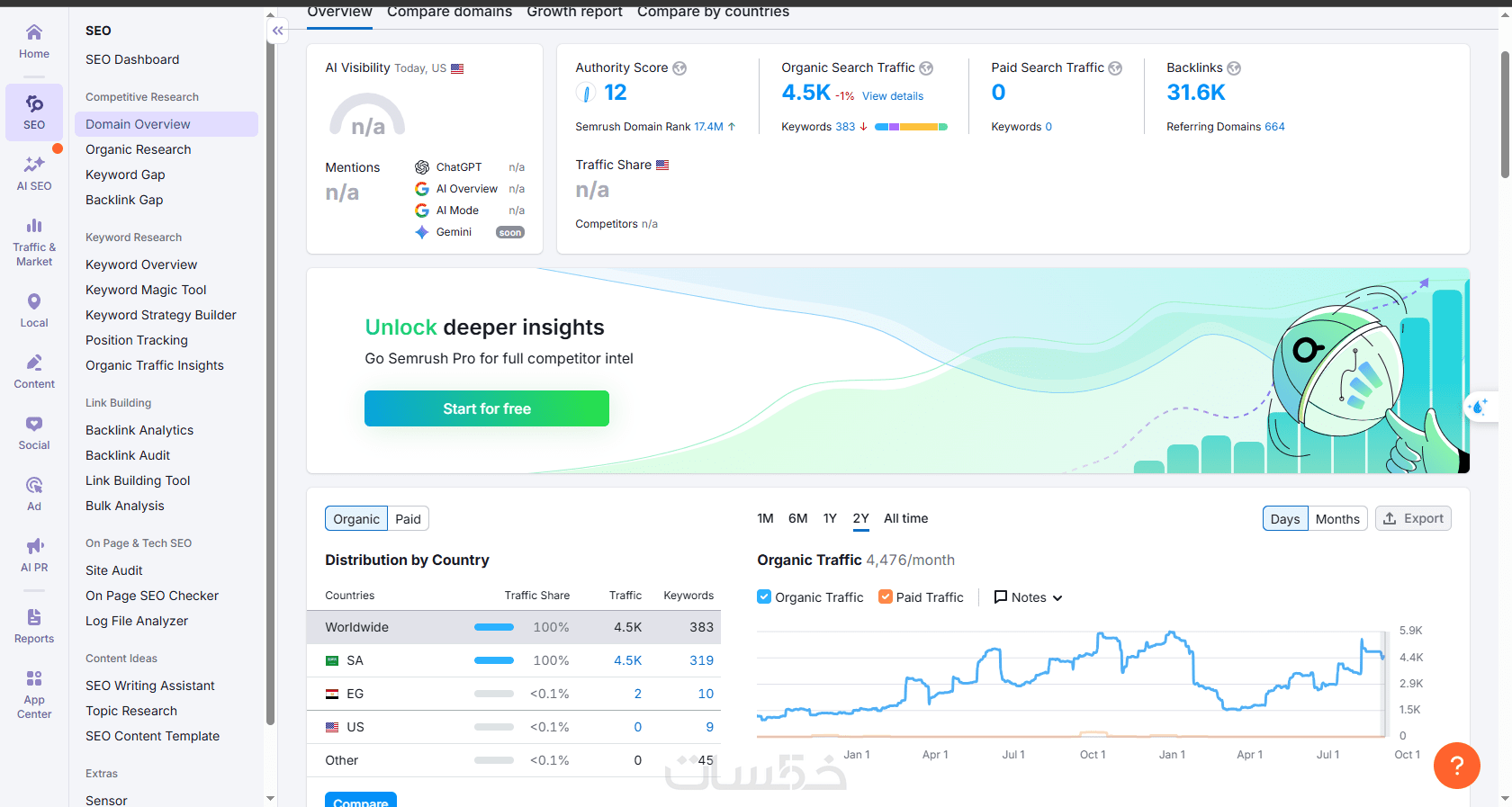
Task: Open the App Center sidebar icon
Action: click(34, 694)
